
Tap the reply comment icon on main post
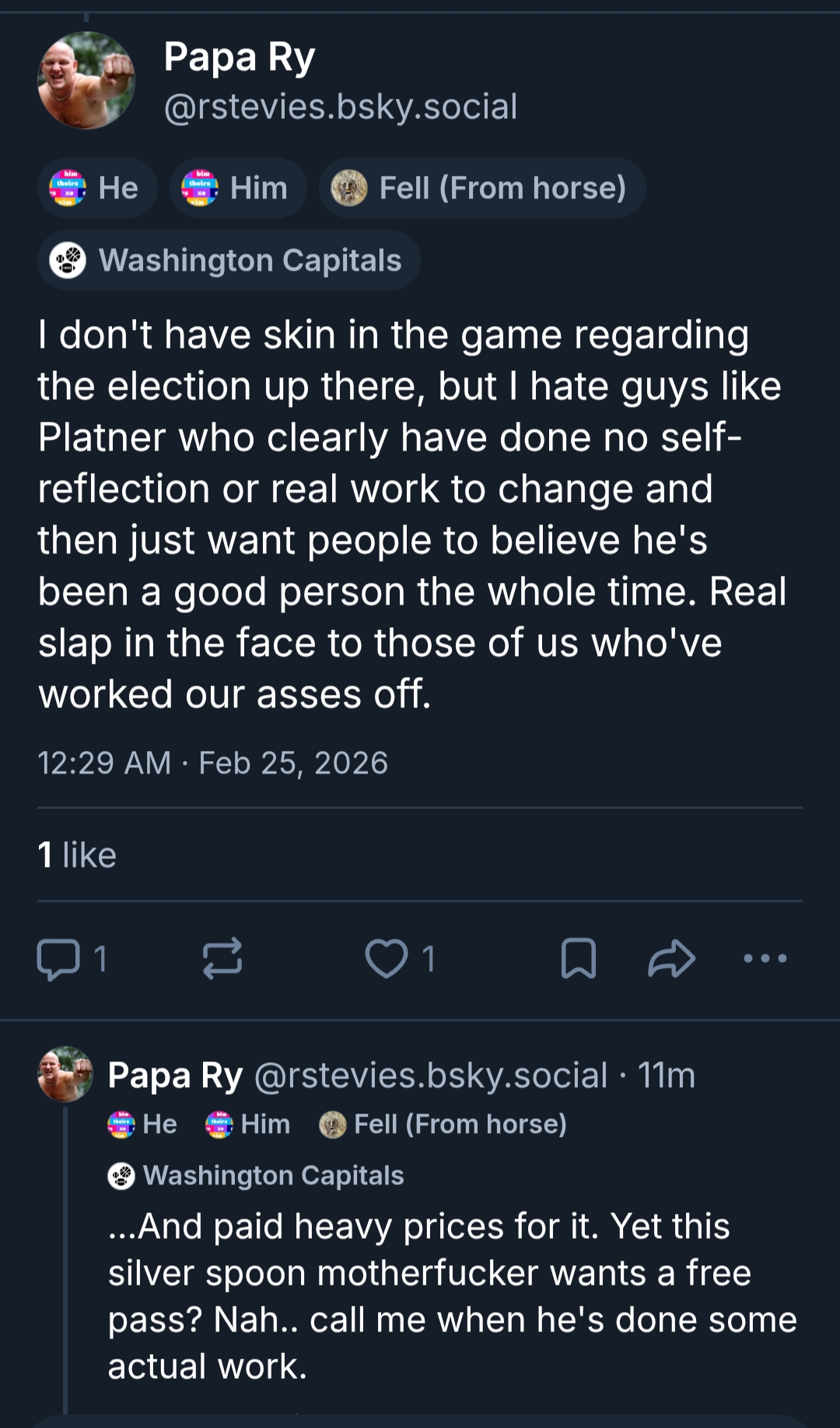59,959
